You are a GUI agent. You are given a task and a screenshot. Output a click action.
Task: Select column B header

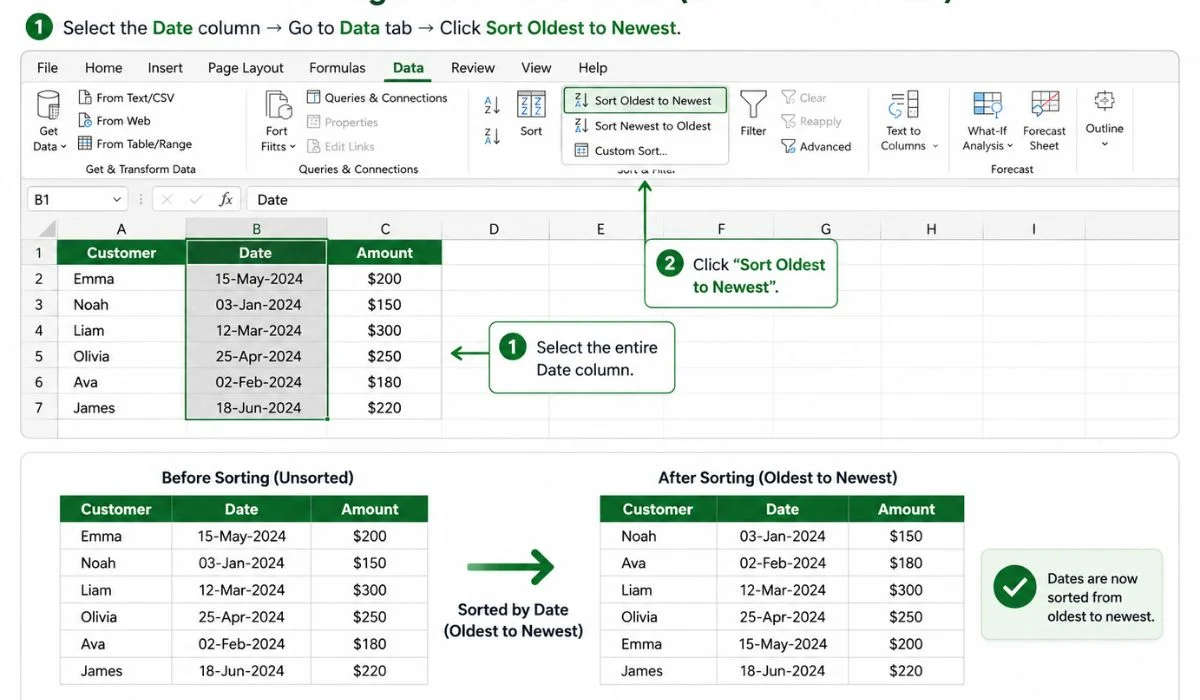click(x=256, y=229)
